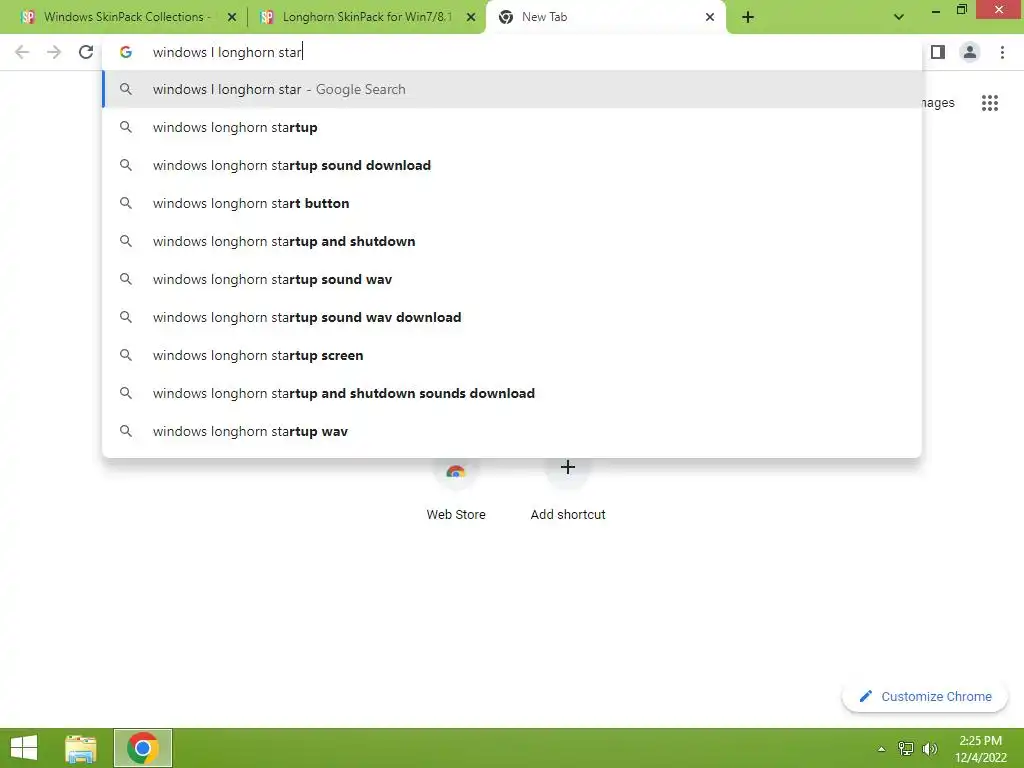Open Chrome's three-dot menu

(x=1002, y=52)
